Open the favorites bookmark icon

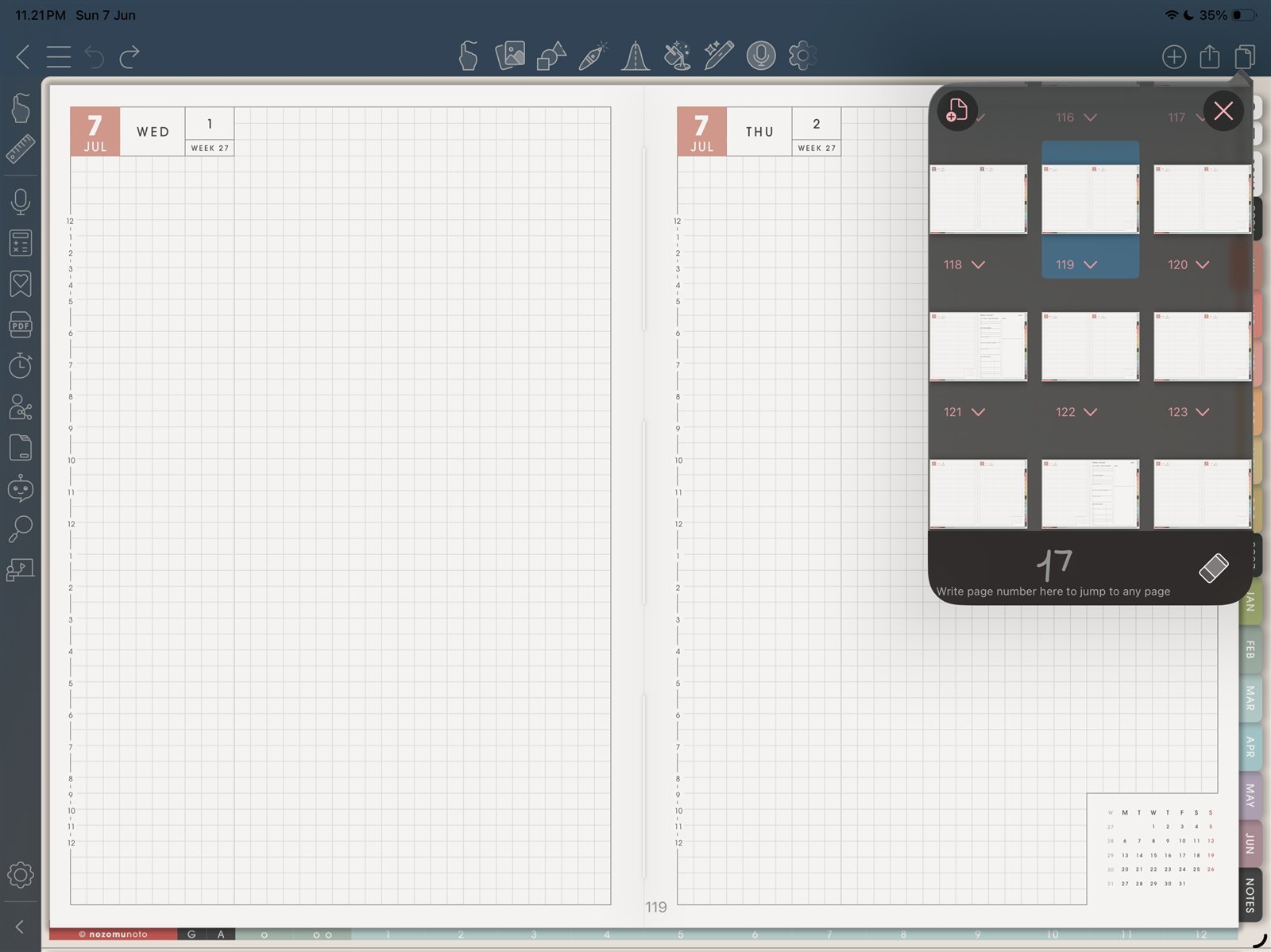(x=21, y=283)
